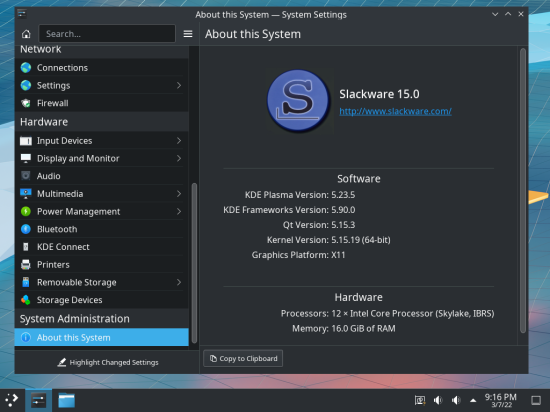Open the network tray icon
Viewport: 550px width, 412px height.
(420, 400)
